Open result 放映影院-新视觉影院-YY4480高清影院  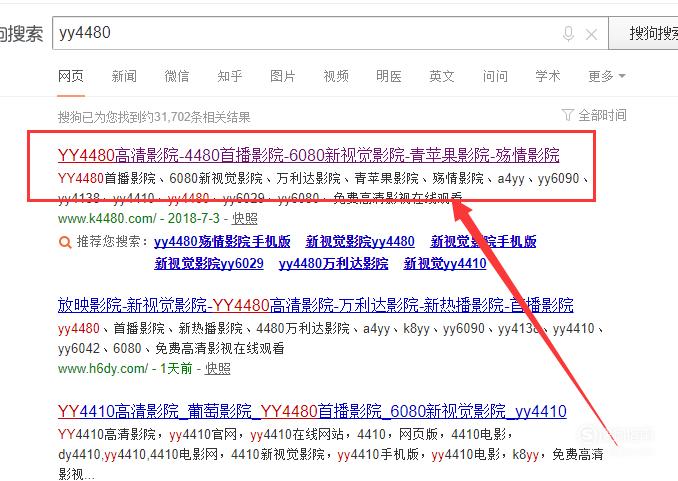(x=316, y=305)
